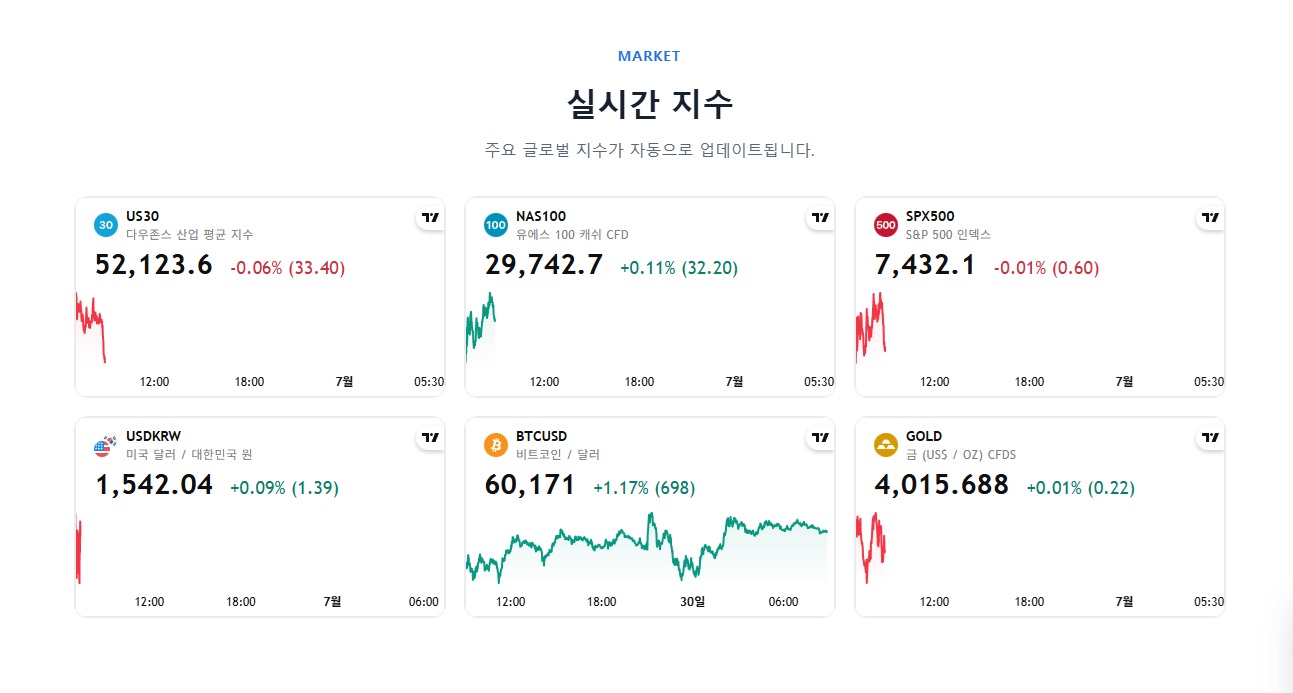The width and height of the screenshot is (1293, 693).
Task: Open TradingView logo in USDKRW card
Action: (430, 437)
